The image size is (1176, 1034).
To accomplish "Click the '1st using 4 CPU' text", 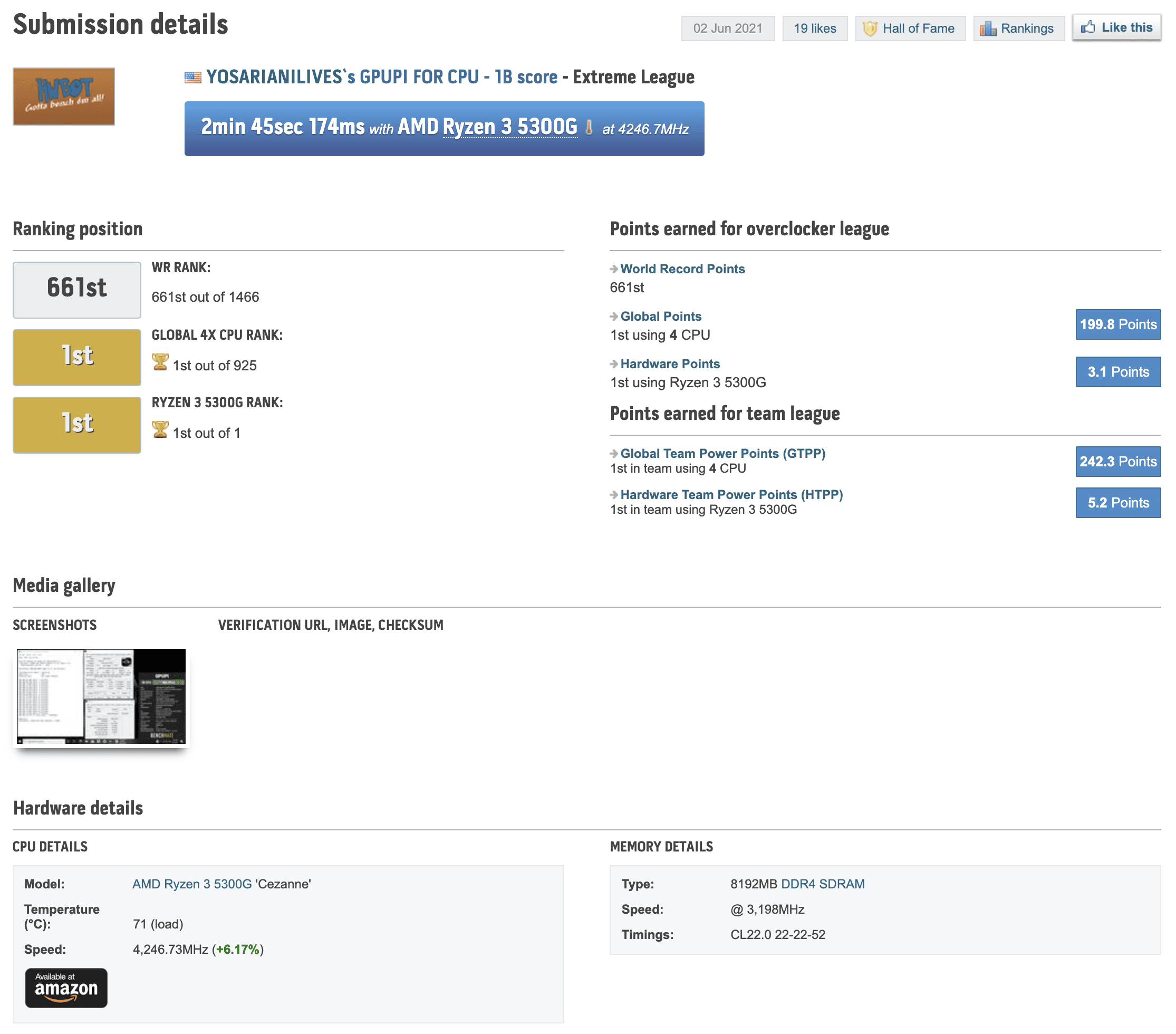I will [x=660, y=335].
